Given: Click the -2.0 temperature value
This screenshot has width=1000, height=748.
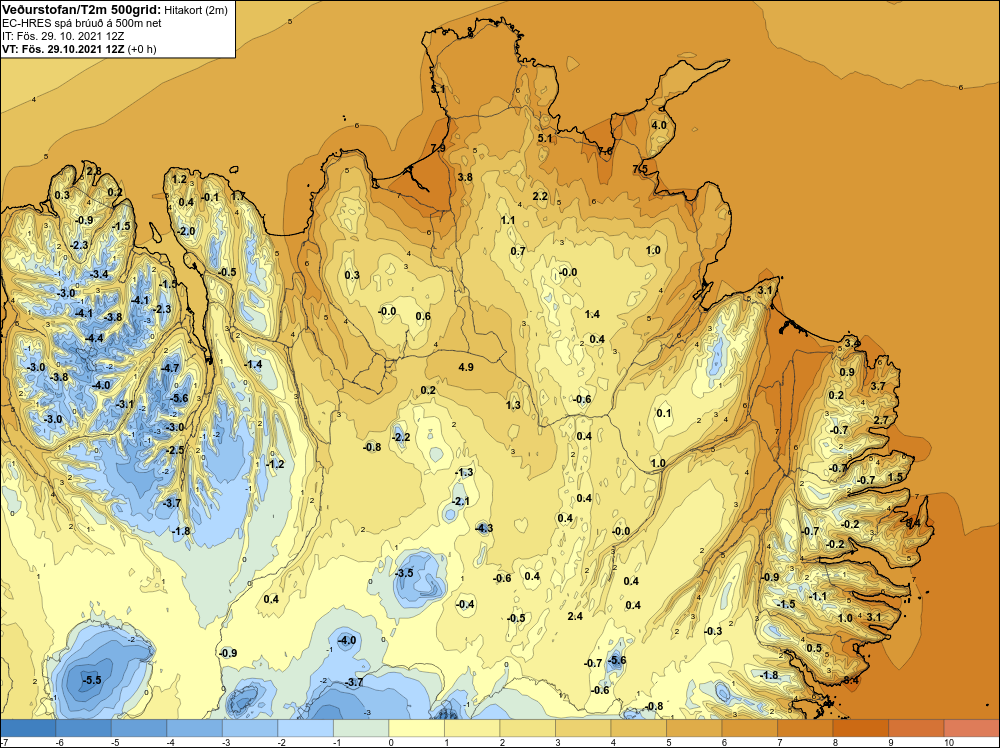Looking at the screenshot, I should click(x=186, y=231).
